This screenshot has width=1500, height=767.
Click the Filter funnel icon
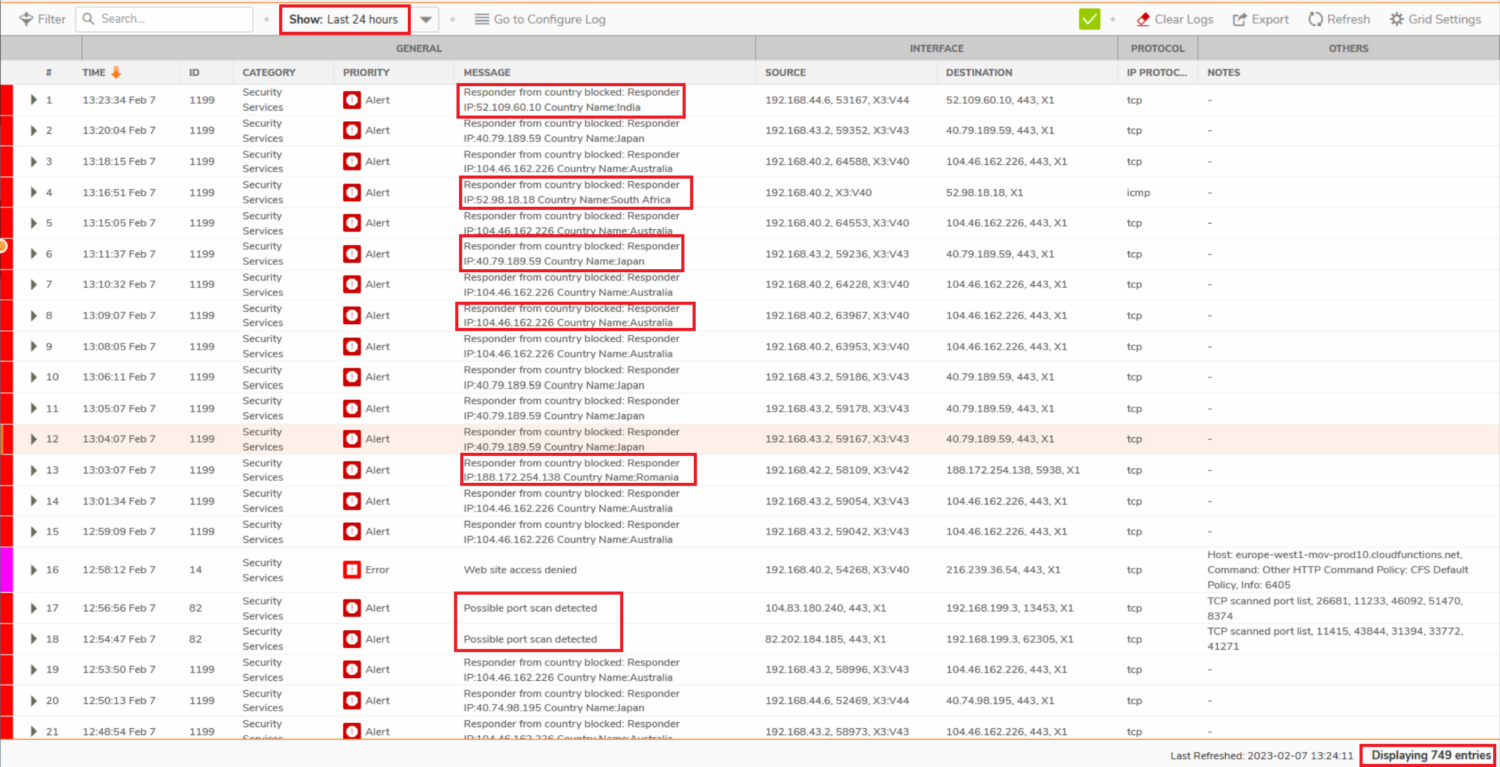click(26, 19)
